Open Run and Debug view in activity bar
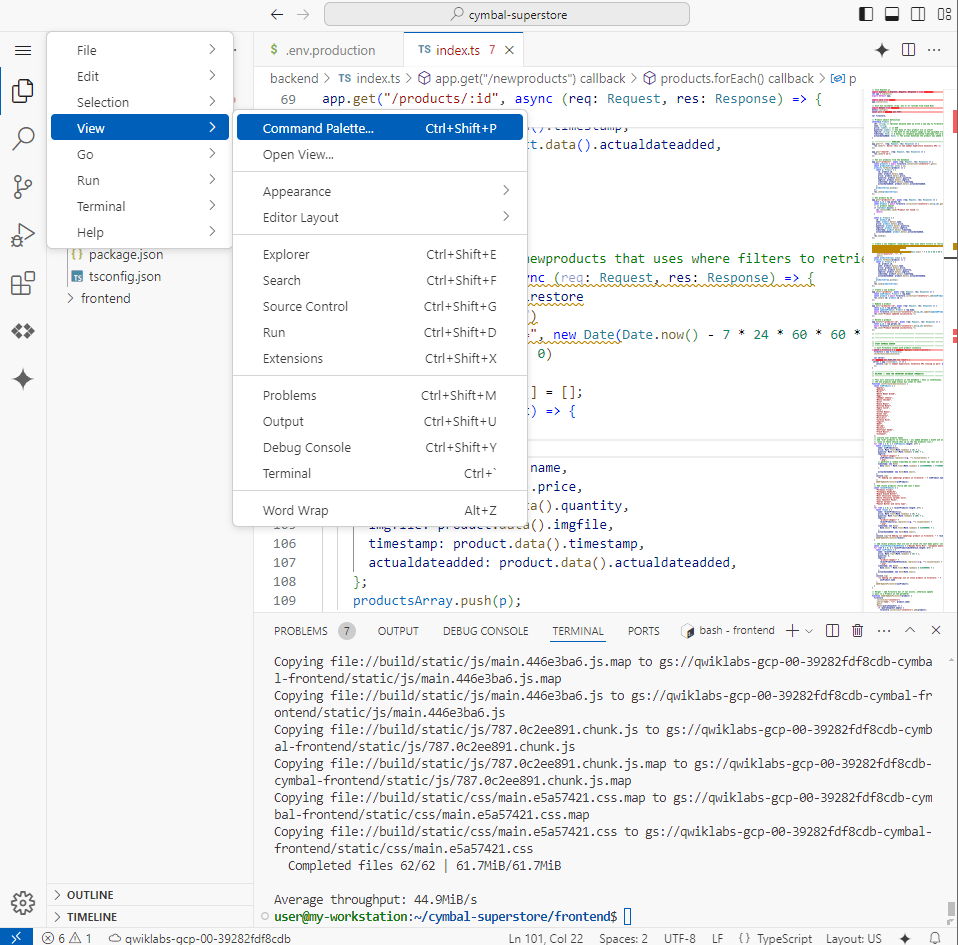958x945 pixels. click(23, 235)
